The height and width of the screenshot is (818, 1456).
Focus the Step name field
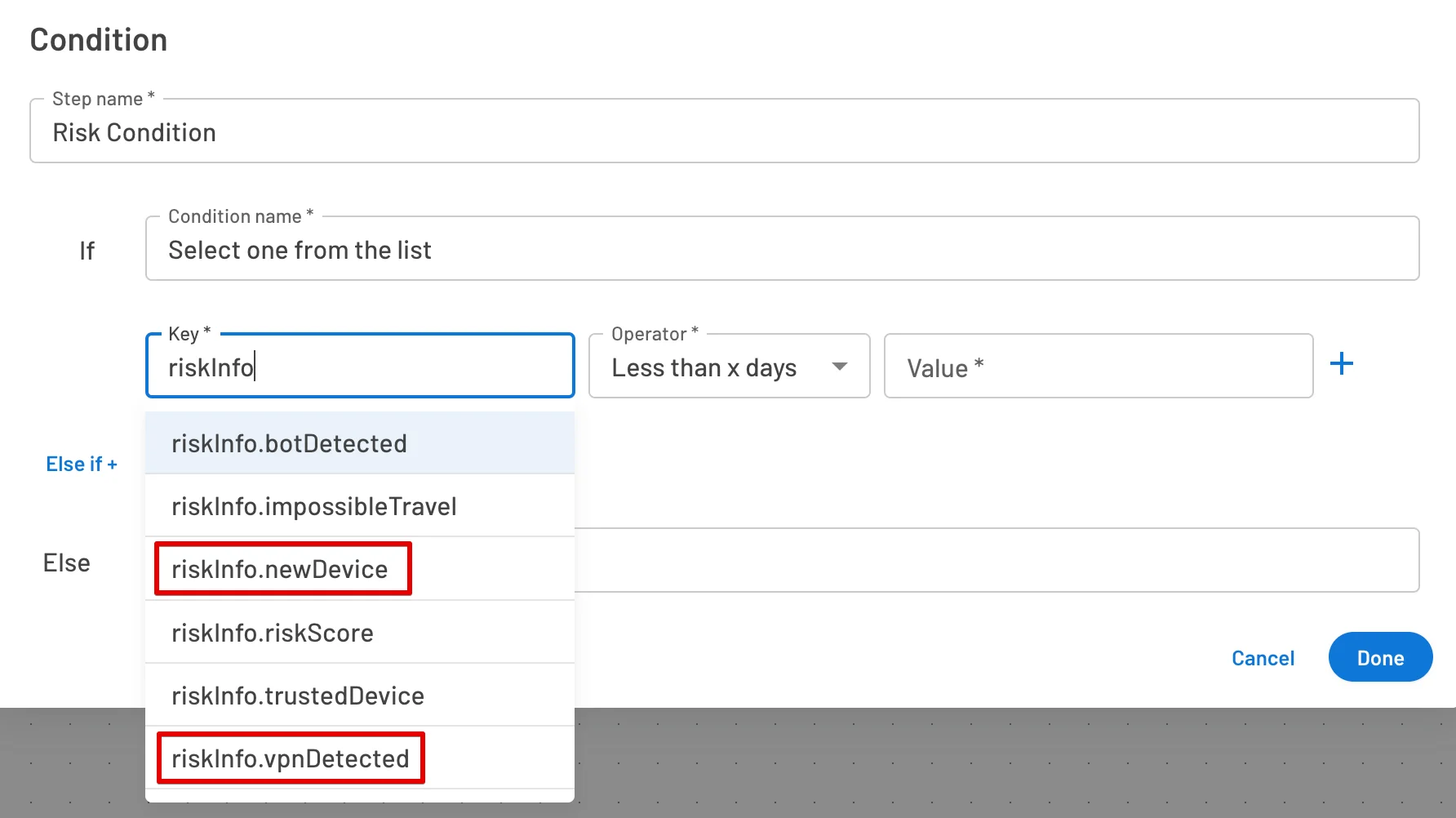[x=725, y=131]
